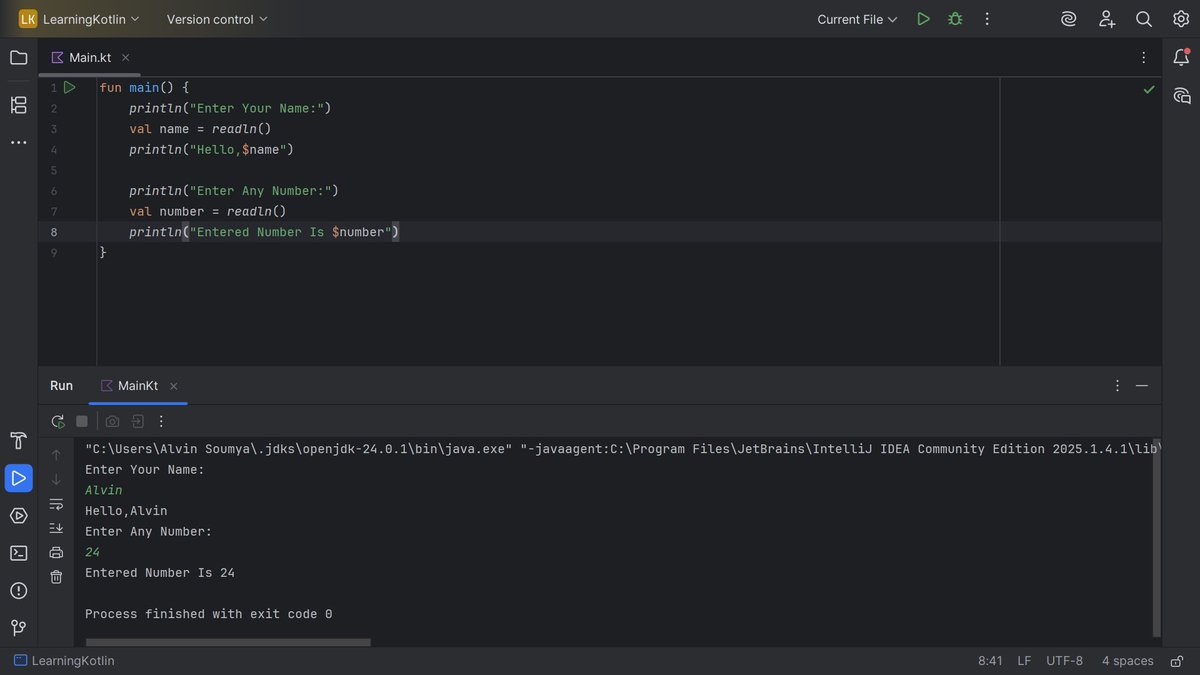Open the Terminal tool window

pyautogui.click(x=18, y=553)
